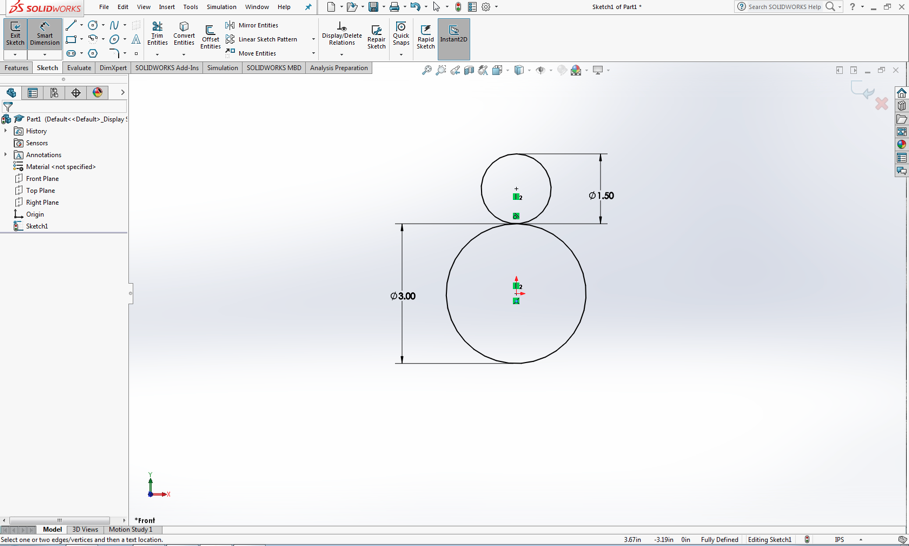
Task: Open the FeatureManager design tree tab
Action: click(11, 93)
